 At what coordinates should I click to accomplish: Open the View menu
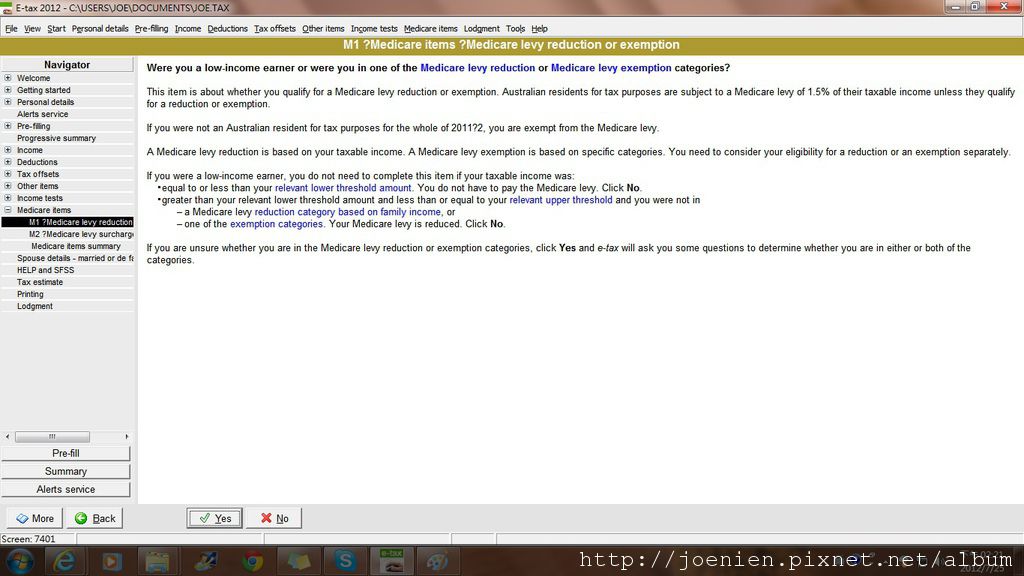[32, 29]
